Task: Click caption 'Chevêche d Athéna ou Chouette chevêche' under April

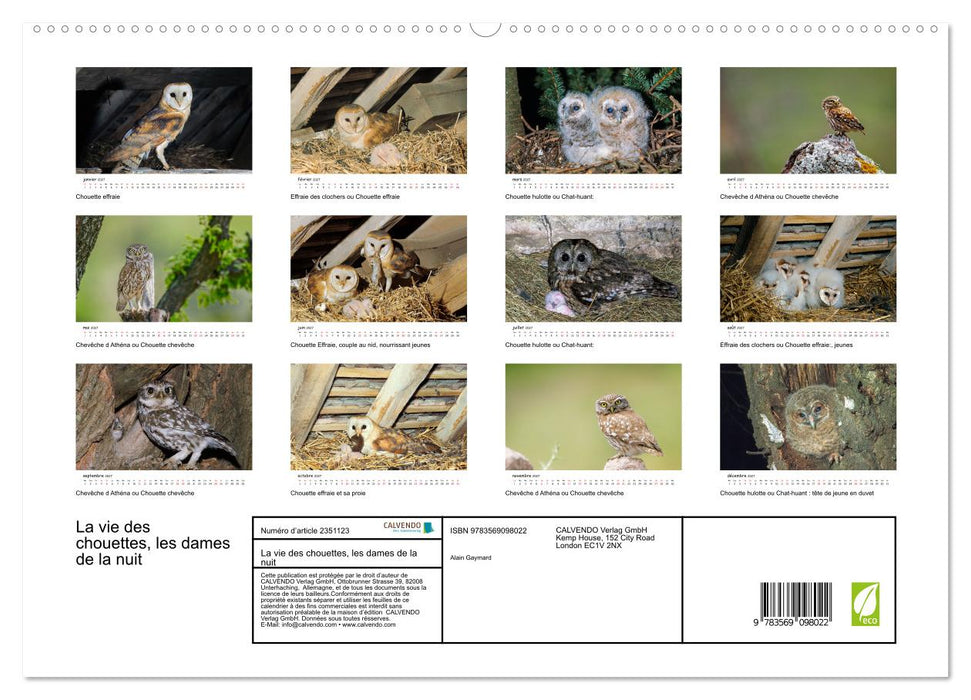Action: point(779,196)
